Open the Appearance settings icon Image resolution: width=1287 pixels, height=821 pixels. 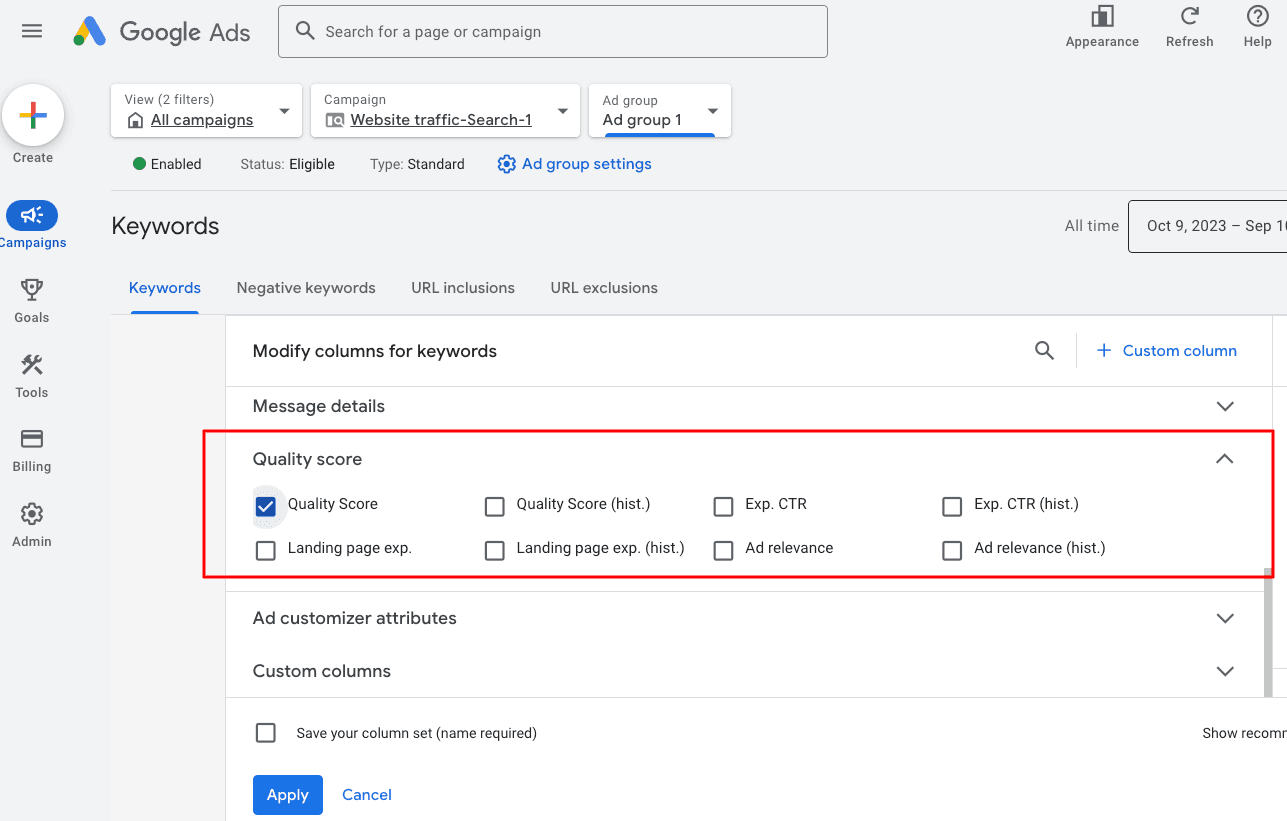(x=1102, y=17)
